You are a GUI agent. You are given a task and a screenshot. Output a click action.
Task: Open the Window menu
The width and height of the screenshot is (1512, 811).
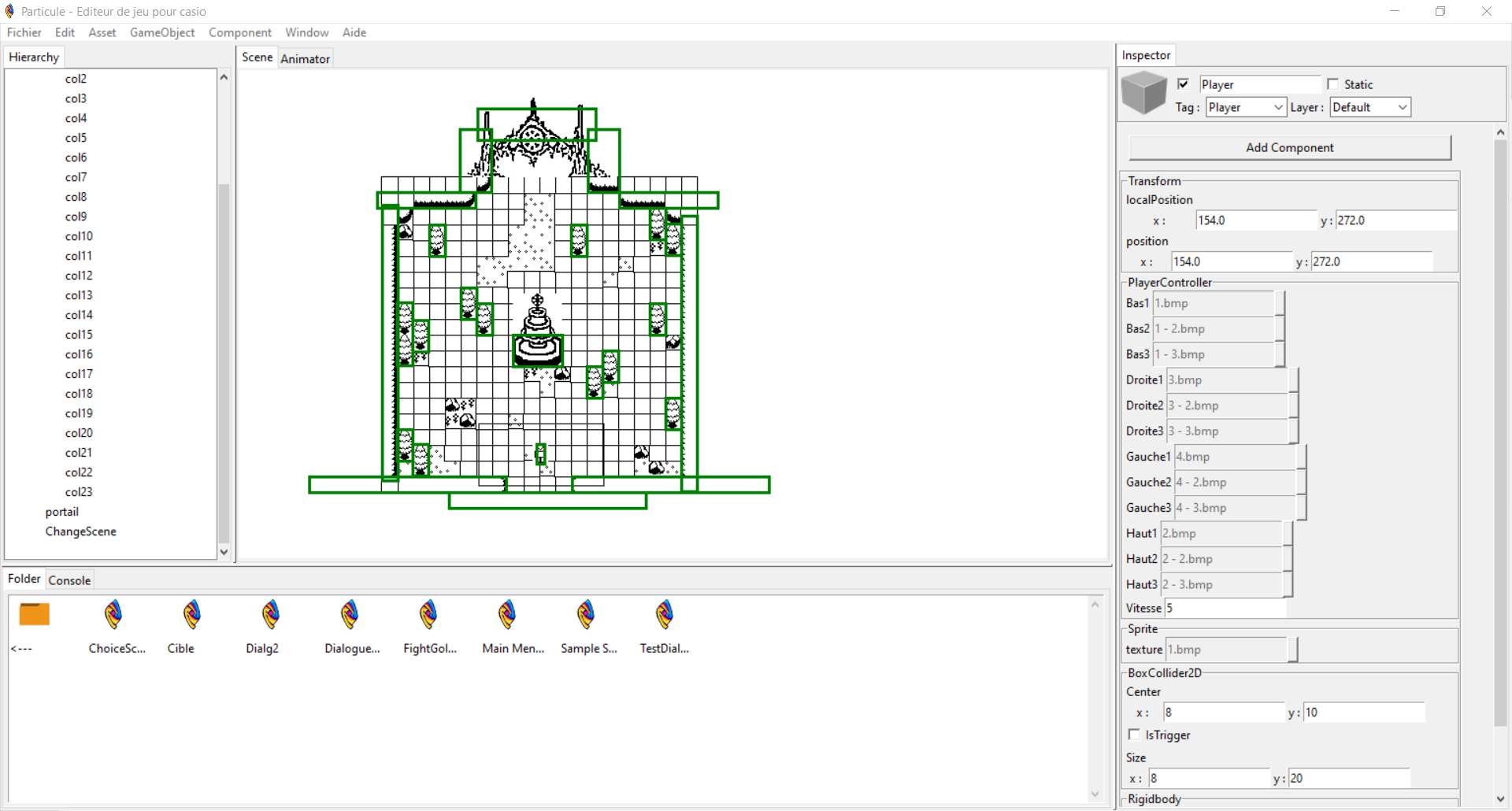pyautogui.click(x=307, y=32)
